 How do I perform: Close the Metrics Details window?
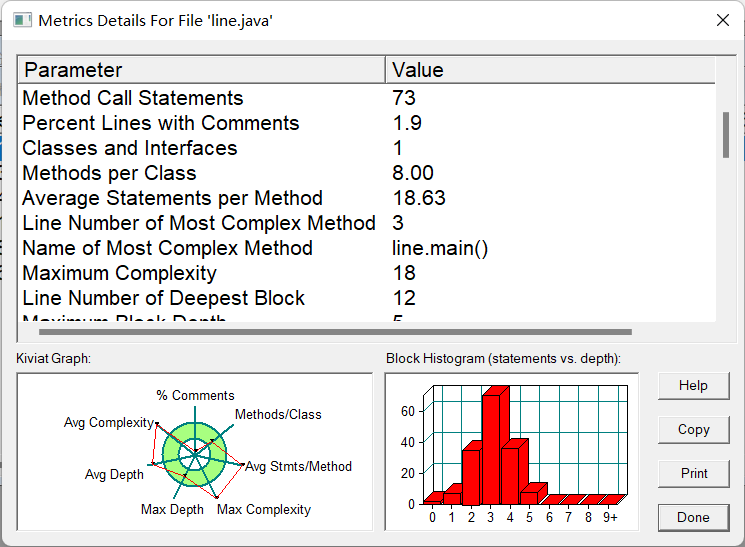(723, 20)
